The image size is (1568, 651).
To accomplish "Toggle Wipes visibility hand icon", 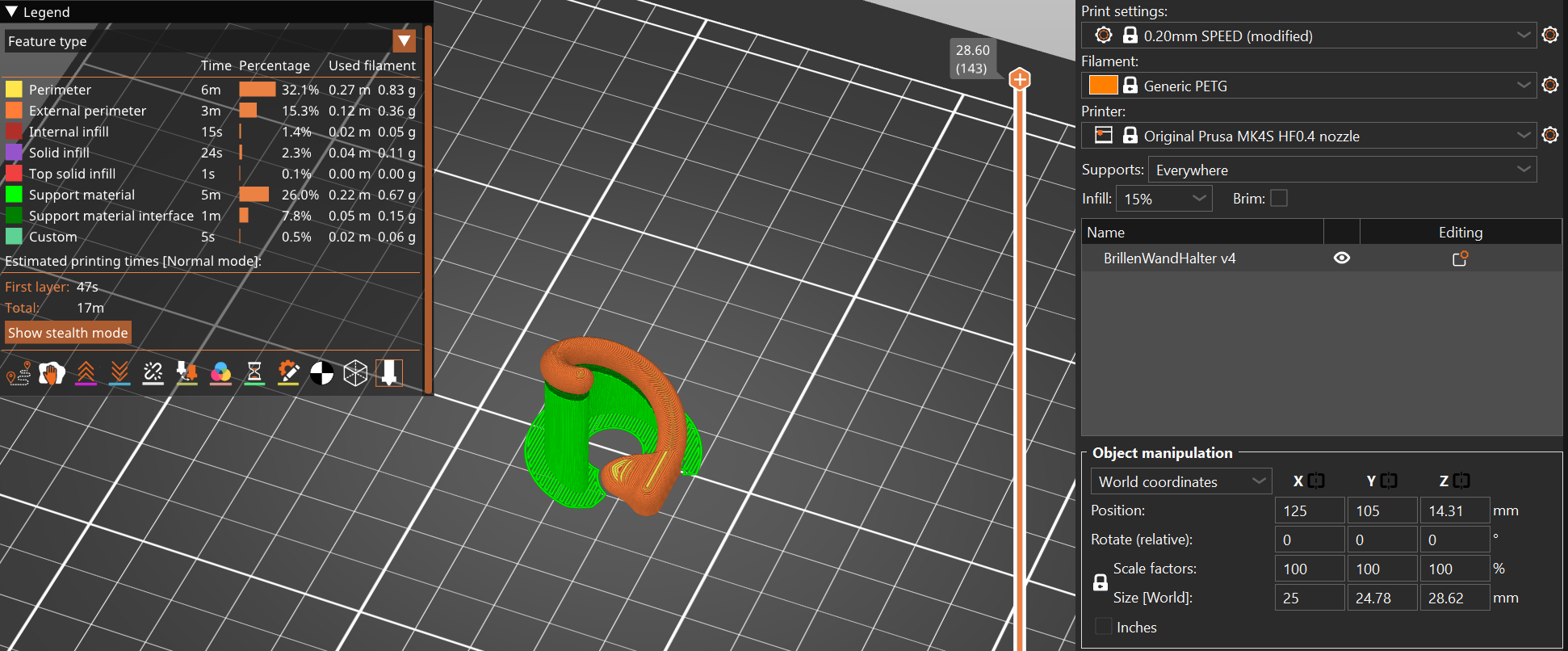I will coord(52,373).
